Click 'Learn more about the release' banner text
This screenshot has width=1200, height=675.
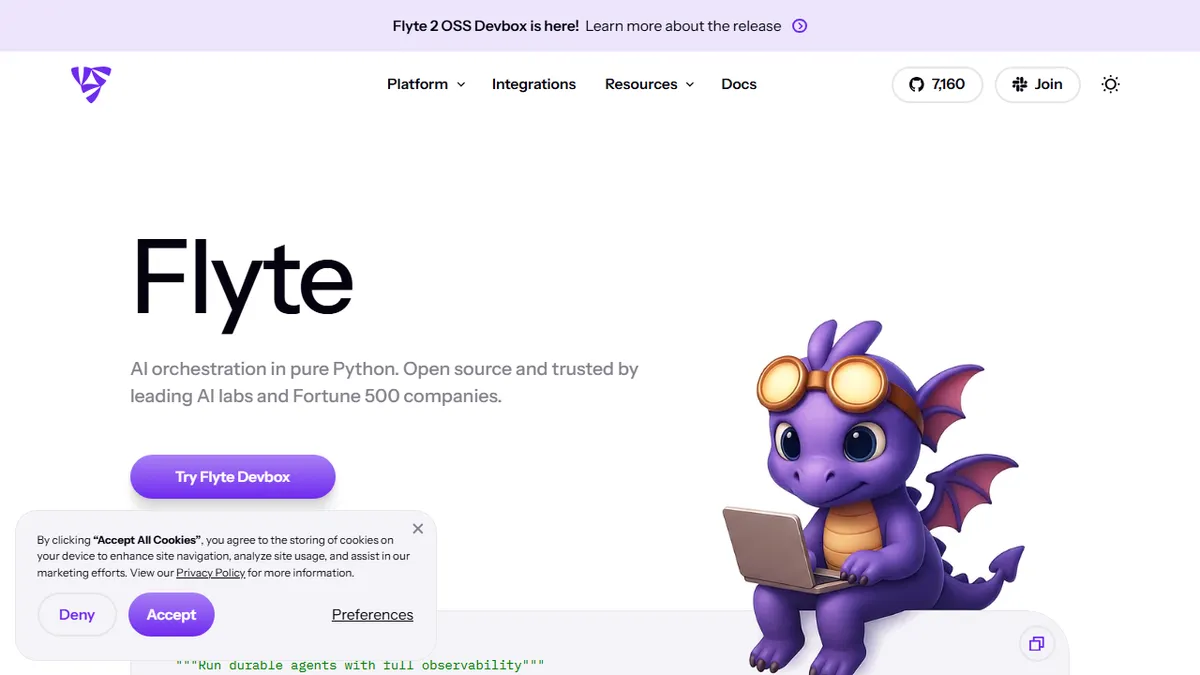(683, 26)
